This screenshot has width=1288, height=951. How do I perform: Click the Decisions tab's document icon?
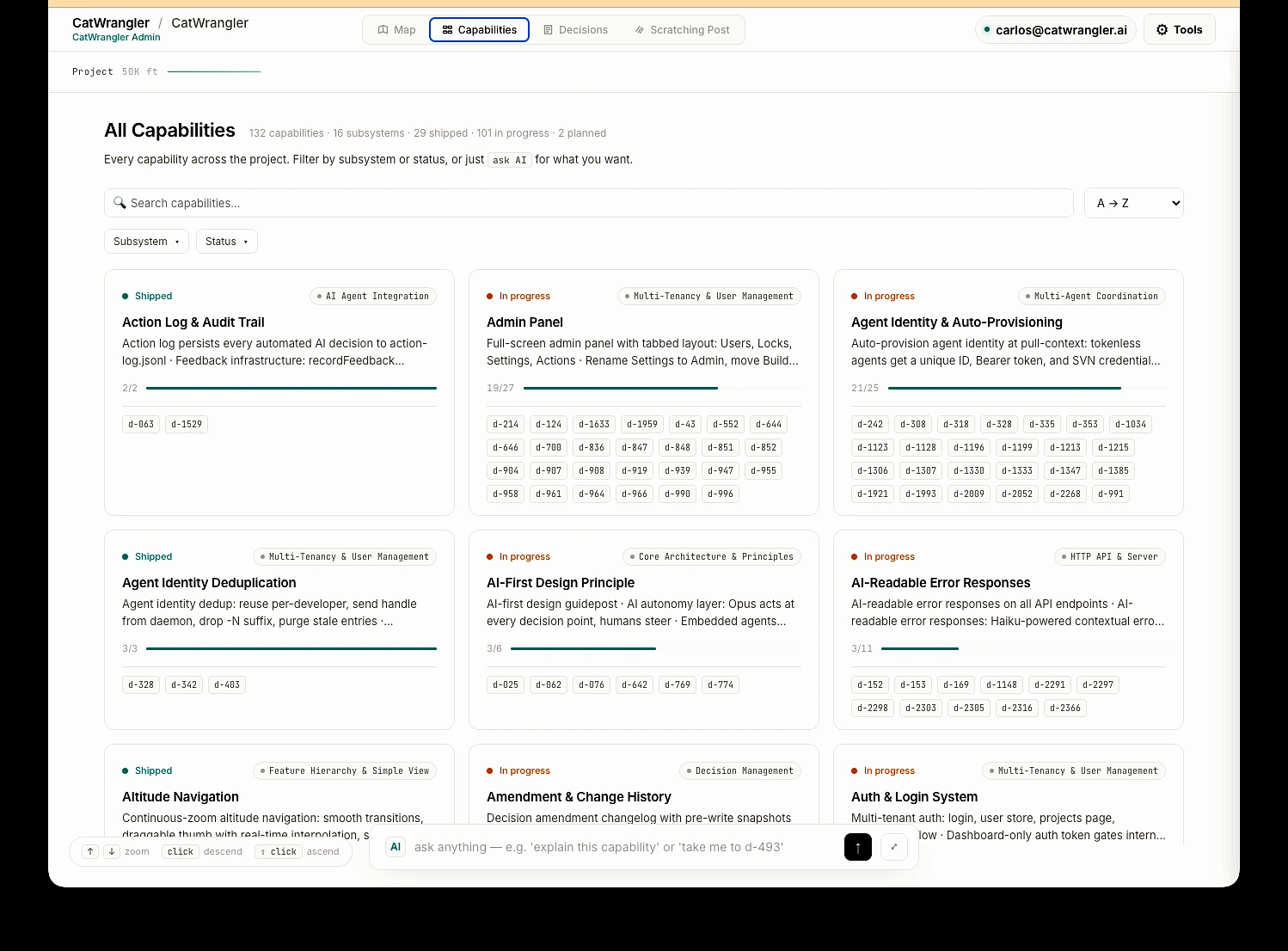click(548, 30)
